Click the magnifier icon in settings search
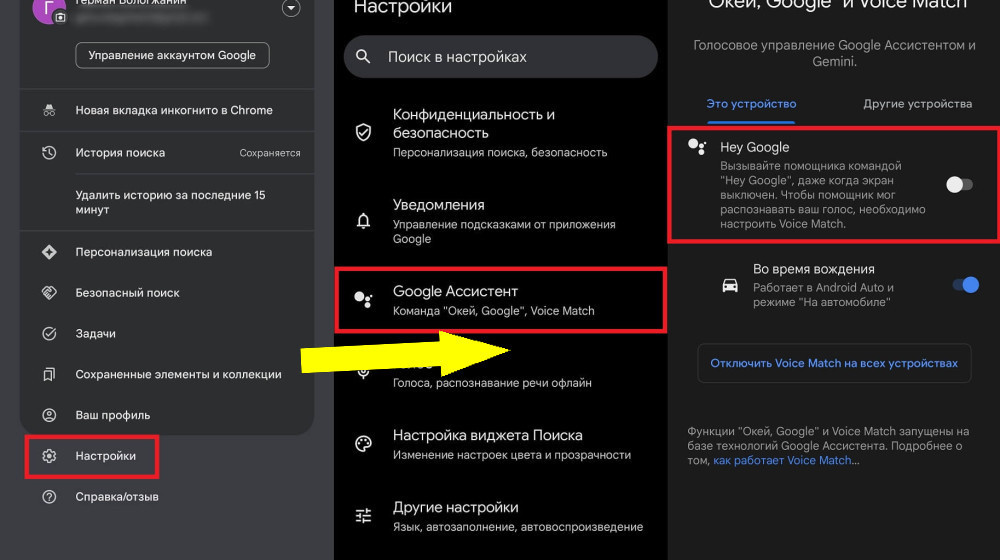 tap(363, 56)
